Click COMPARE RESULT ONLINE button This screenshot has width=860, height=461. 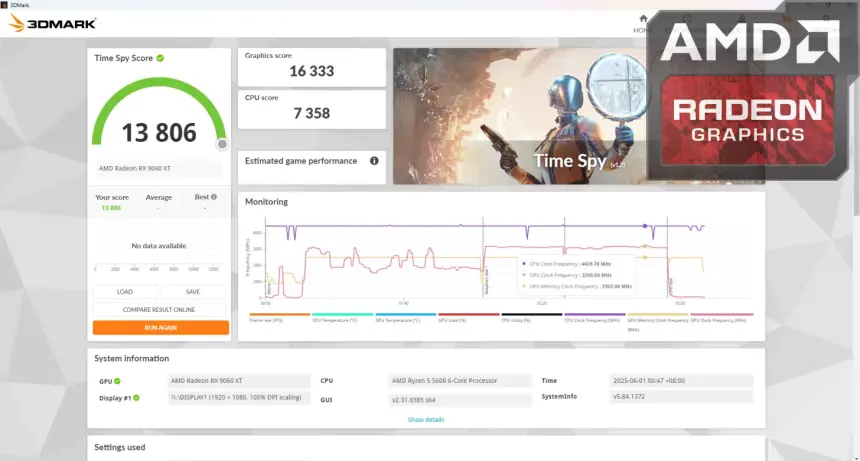[x=160, y=309]
